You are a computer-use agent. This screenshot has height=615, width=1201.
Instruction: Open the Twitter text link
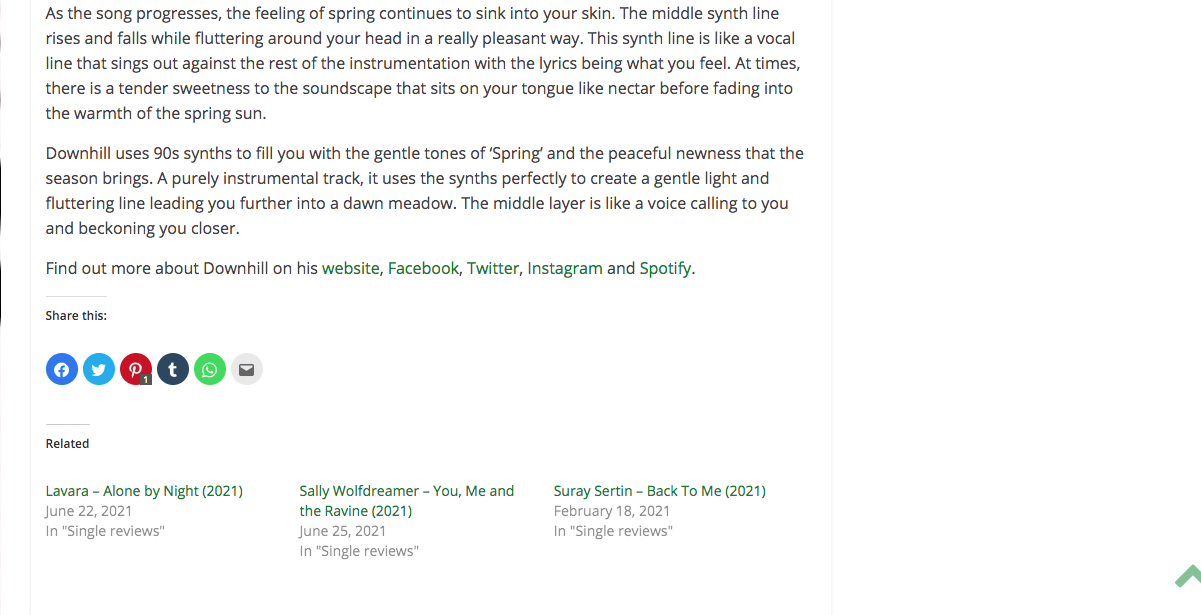[x=493, y=268]
